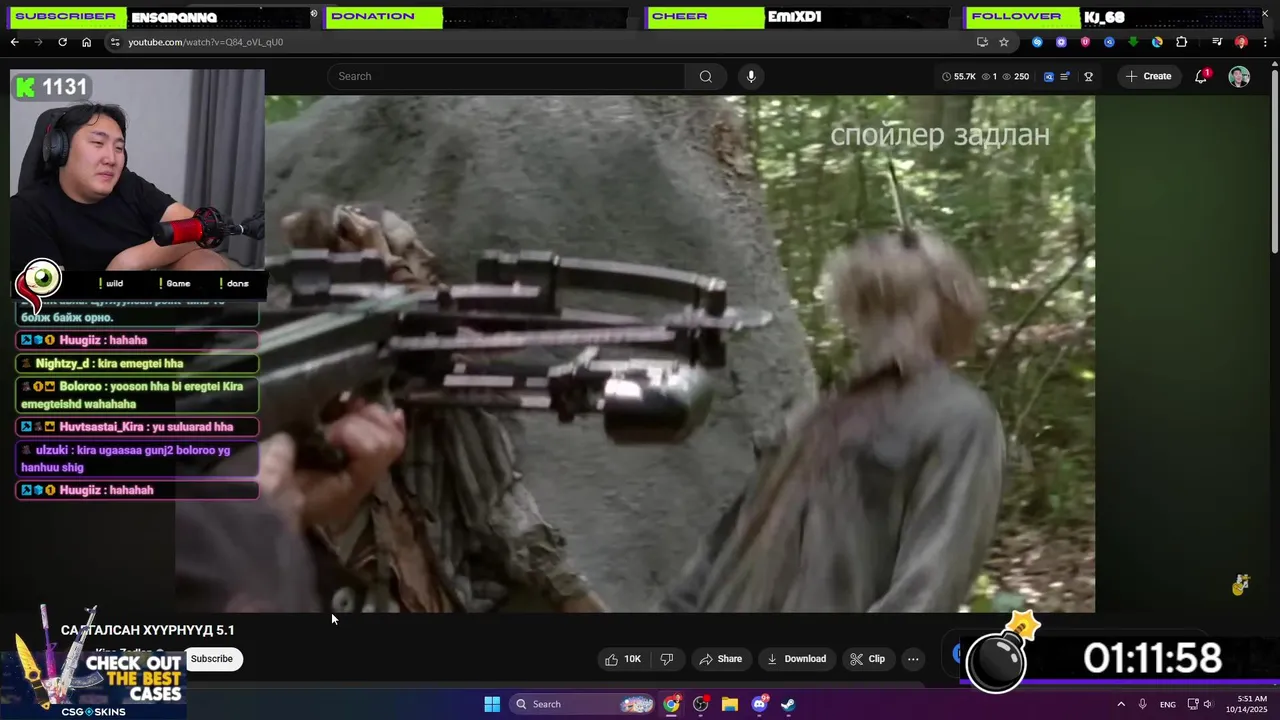Click Huvtsastai_Kira's chat message
The height and width of the screenshot is (720, 1280).
[138, 427]
